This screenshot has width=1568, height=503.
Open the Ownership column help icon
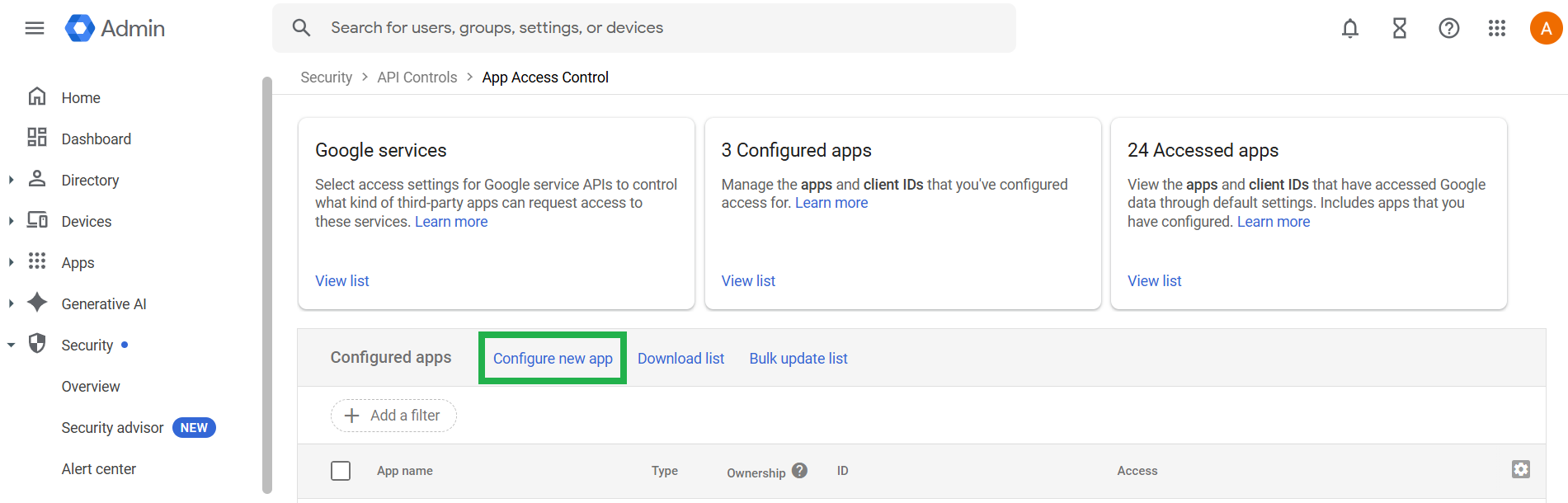(799, 471)
